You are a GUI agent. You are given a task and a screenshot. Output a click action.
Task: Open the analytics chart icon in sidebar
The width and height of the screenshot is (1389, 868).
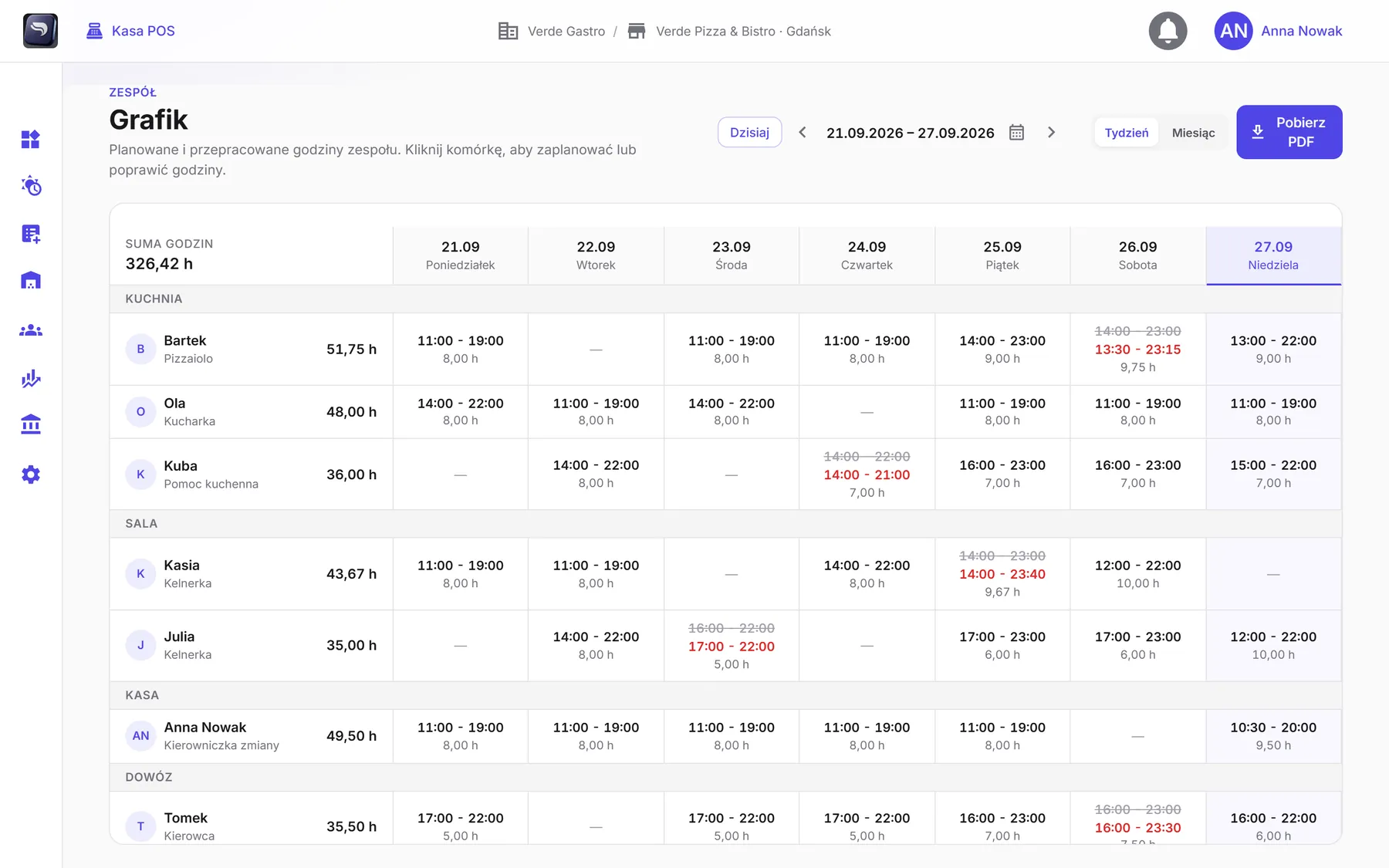click(x=31, y=378)
